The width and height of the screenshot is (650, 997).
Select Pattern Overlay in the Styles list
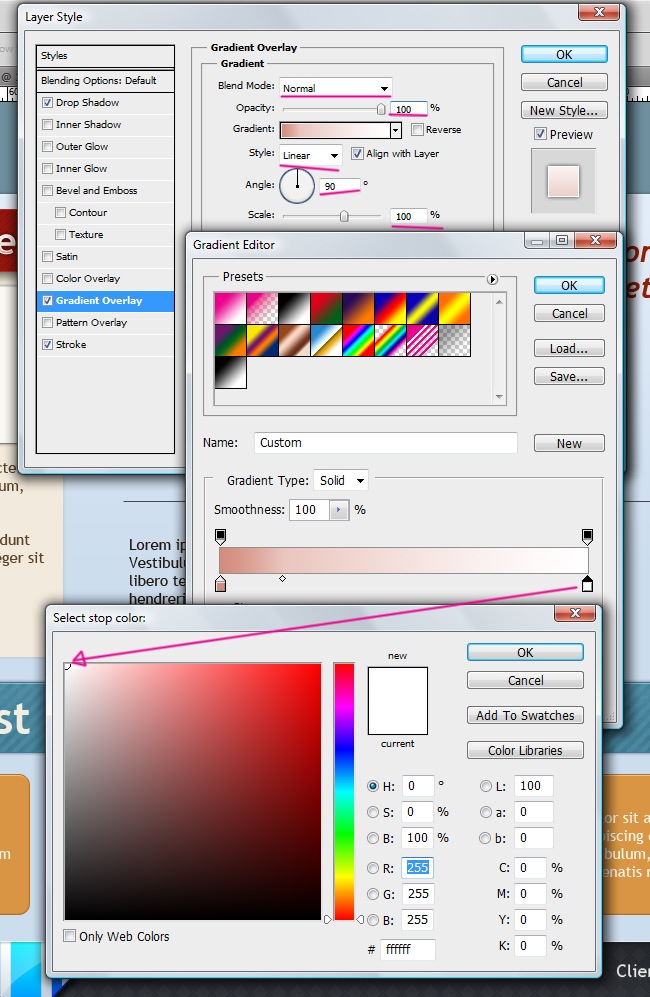pyautogui.click(x=91, y=323)
